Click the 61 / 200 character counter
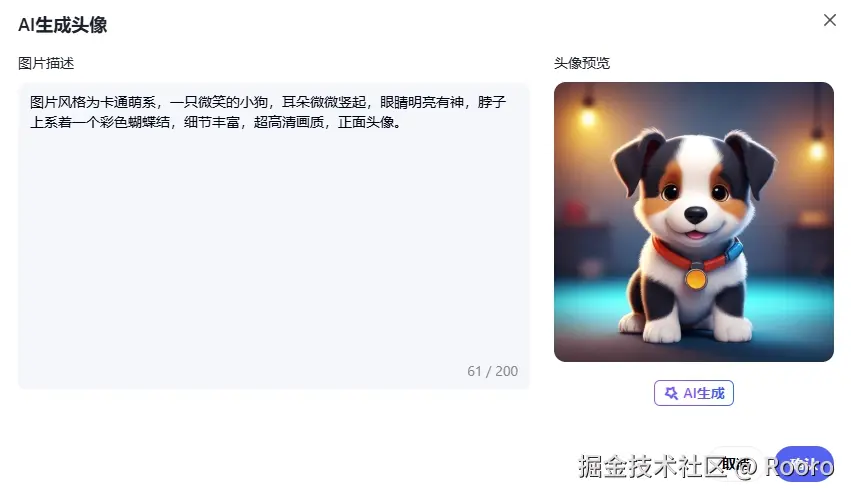 [492, 371]
